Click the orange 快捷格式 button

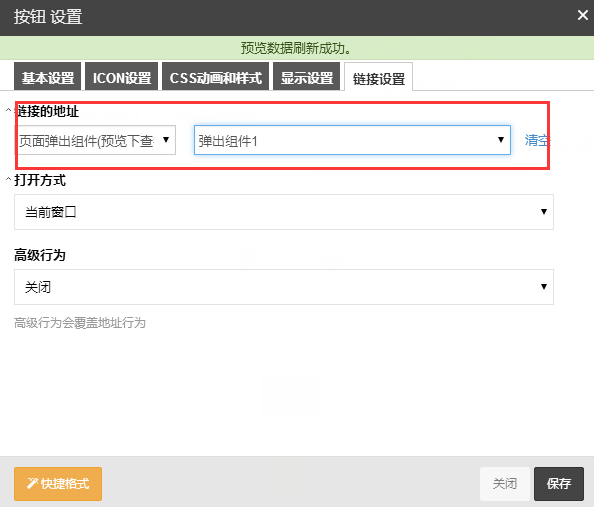(58, 484)
